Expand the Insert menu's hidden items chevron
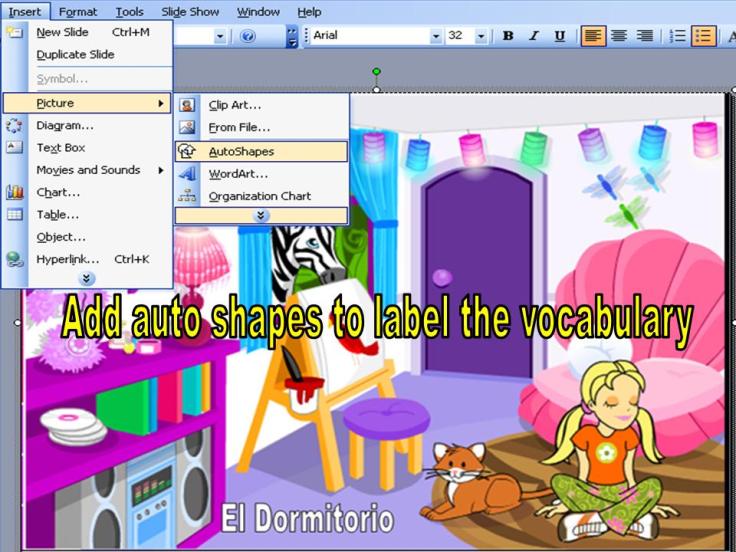 (x=87, y=279)
